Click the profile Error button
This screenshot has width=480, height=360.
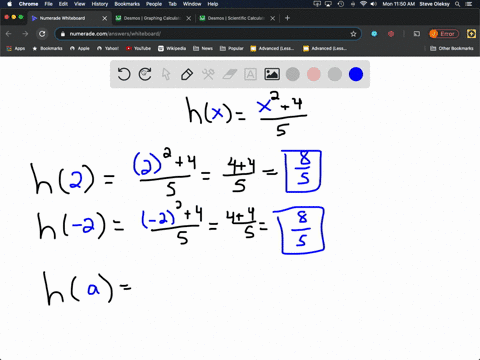(444, 34)
